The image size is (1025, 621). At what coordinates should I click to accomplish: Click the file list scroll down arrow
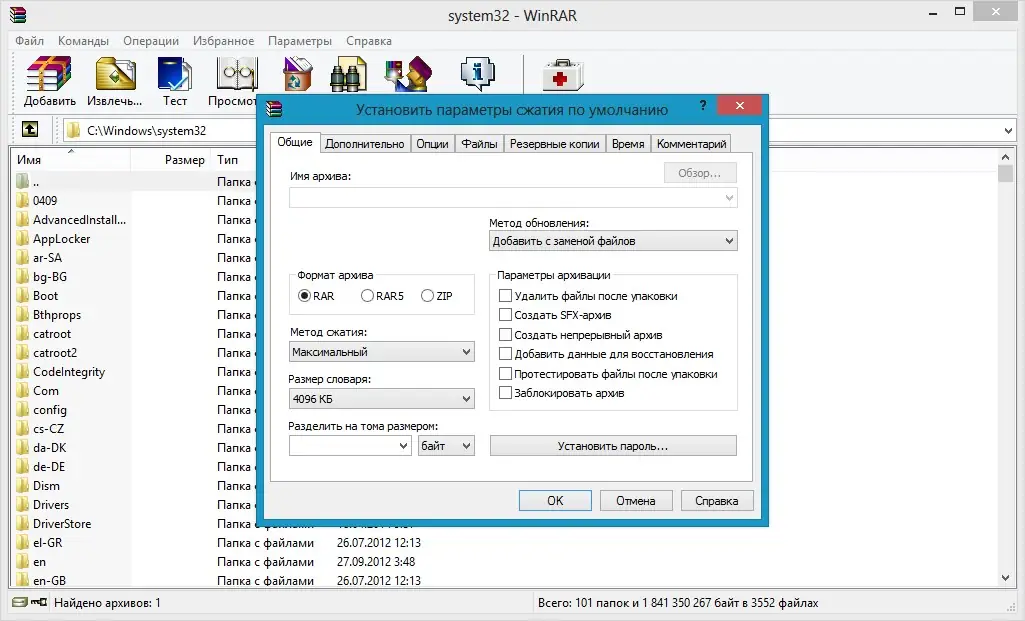pyautogui.click(x=1005, y=577)
